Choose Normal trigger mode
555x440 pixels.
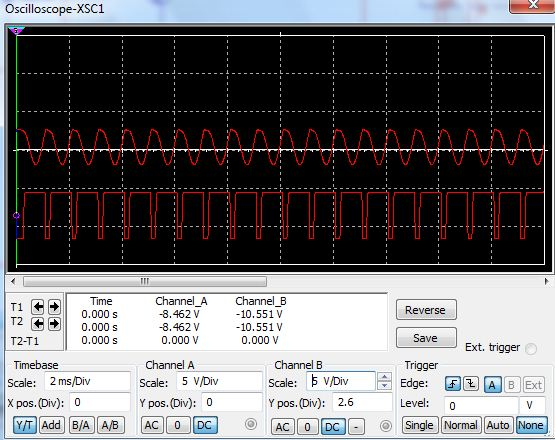tap(461, 425)
